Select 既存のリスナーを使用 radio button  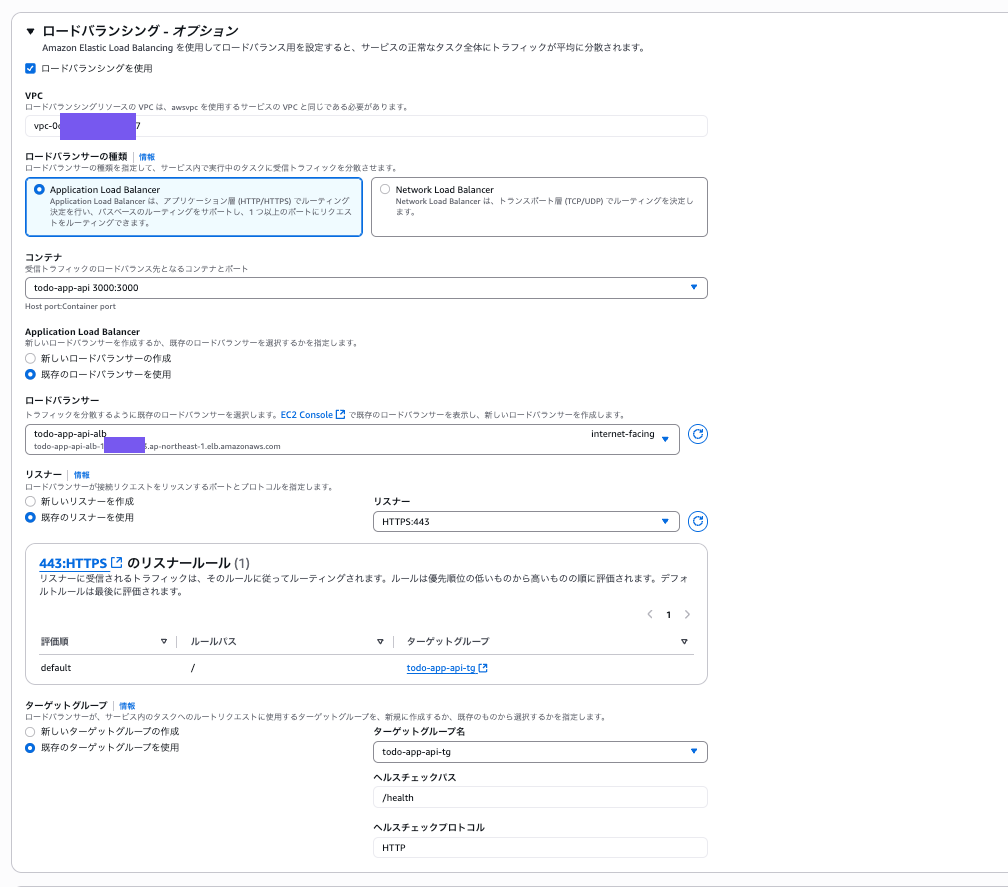point(30,517)
